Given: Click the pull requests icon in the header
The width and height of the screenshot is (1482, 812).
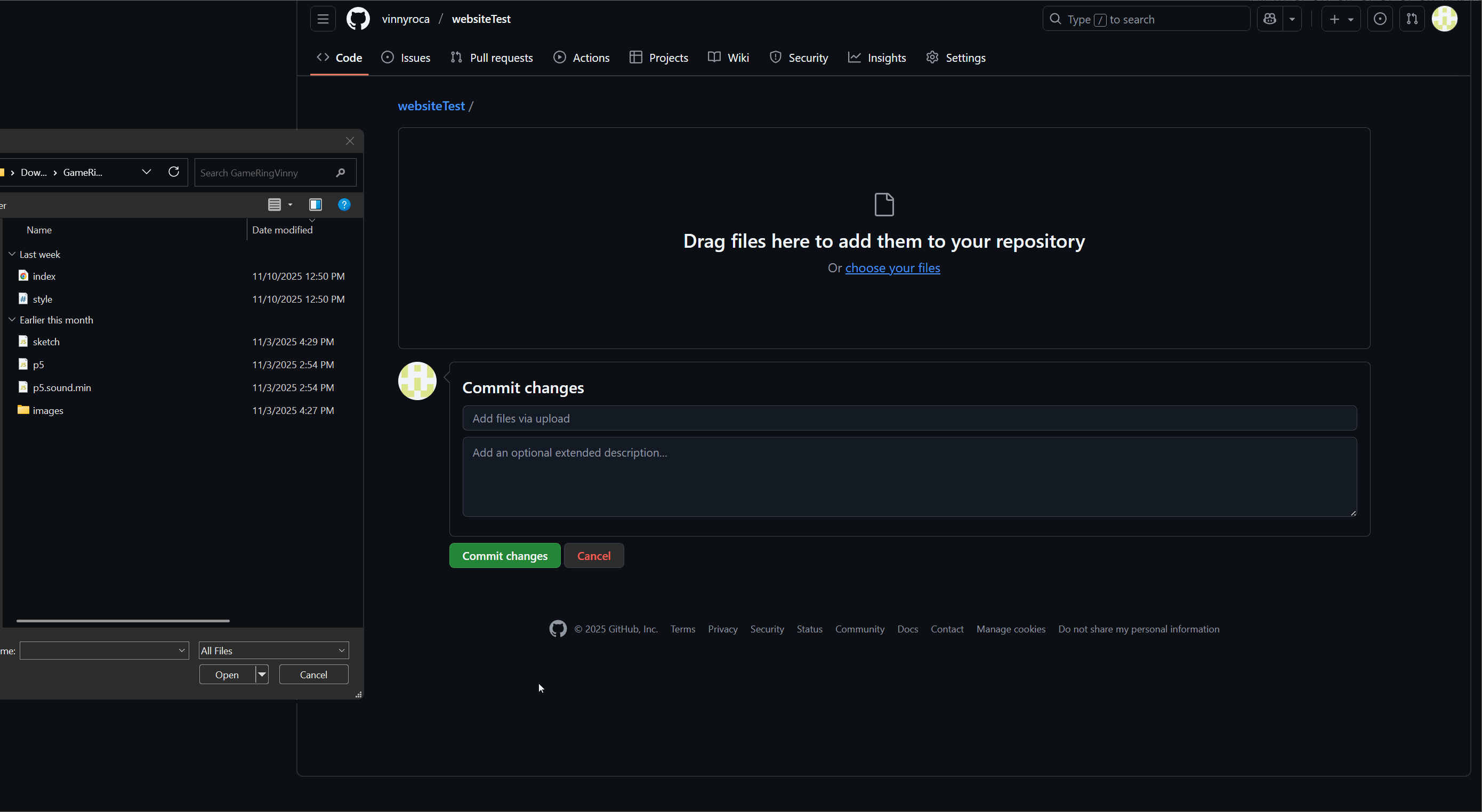Looking at the screenshot, I should pos(1412,19).
